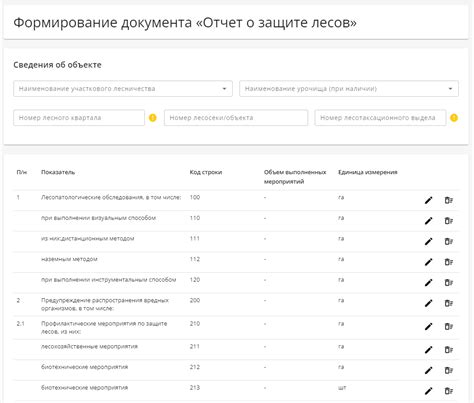Click «Объем выполненных мероприятий» column header
Image resolution: width=474 pixels, height=403 pixels.
click(x=295, y=177)
